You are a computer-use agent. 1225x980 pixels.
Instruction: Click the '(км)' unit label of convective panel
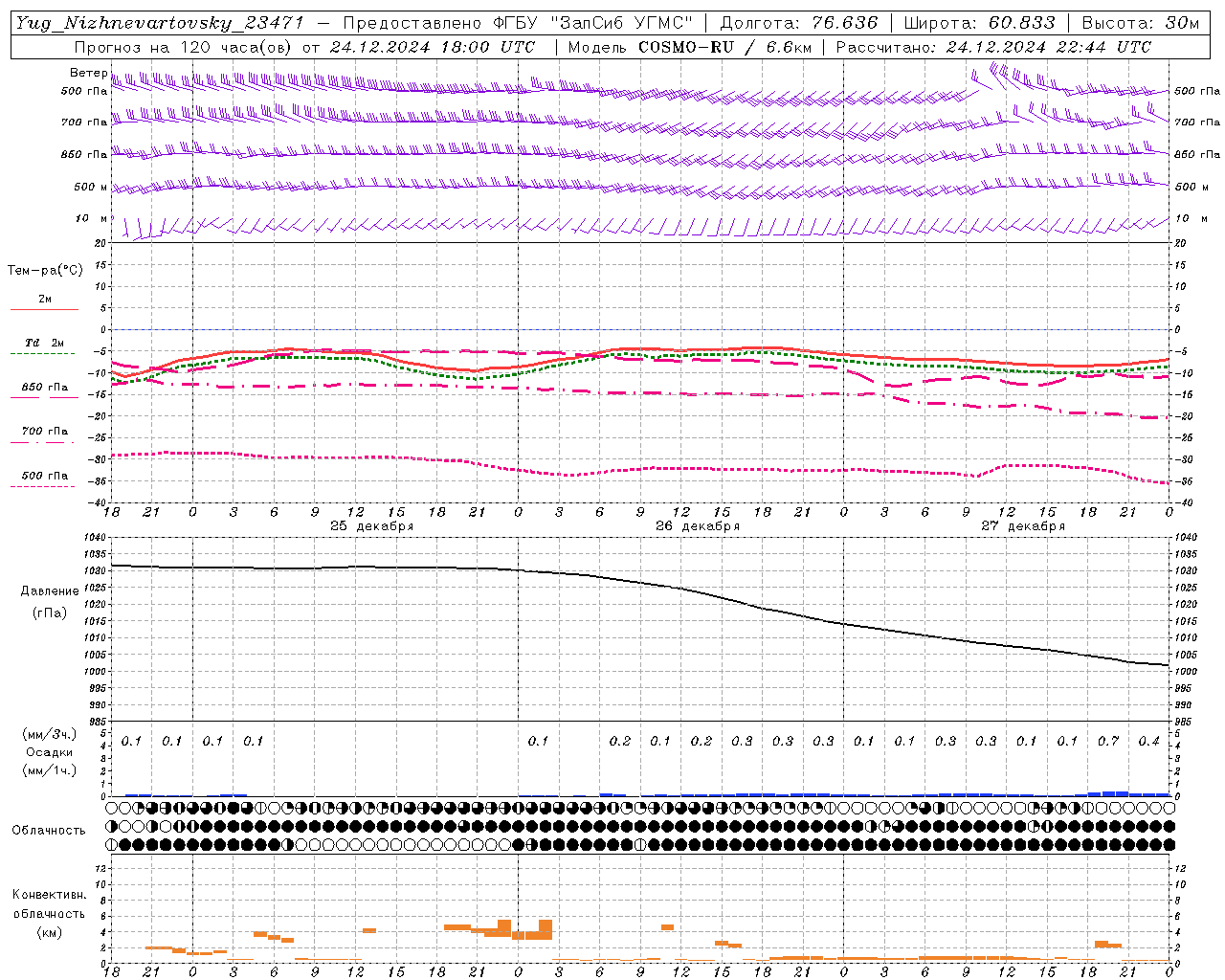[50, 932]
